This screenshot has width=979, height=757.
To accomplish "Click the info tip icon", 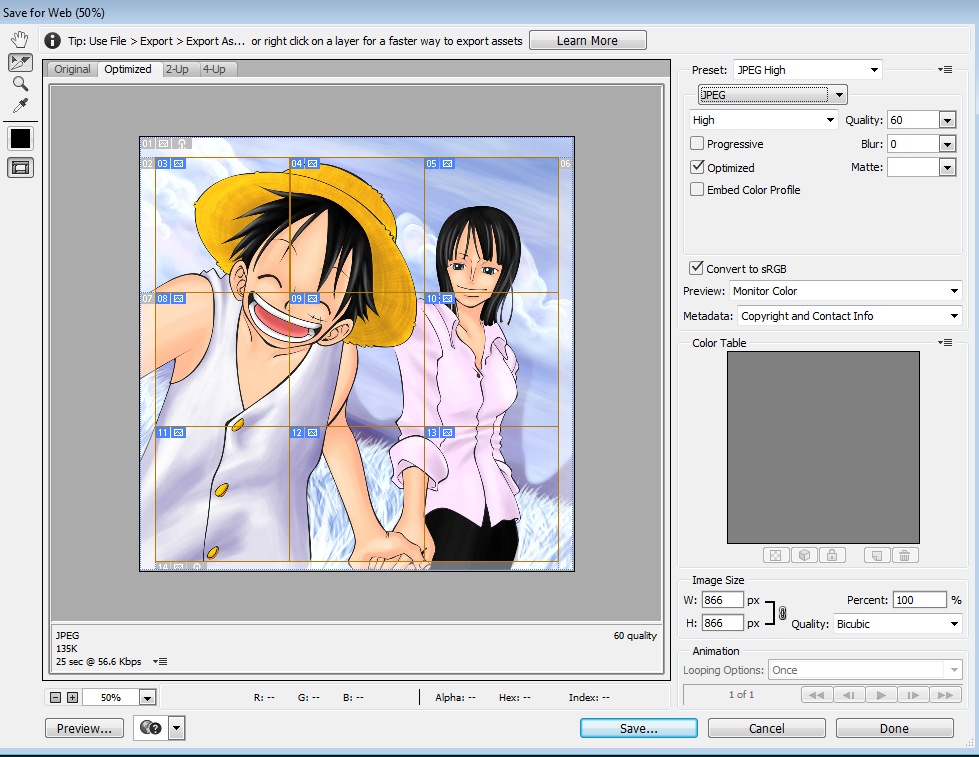I will 52,41.
